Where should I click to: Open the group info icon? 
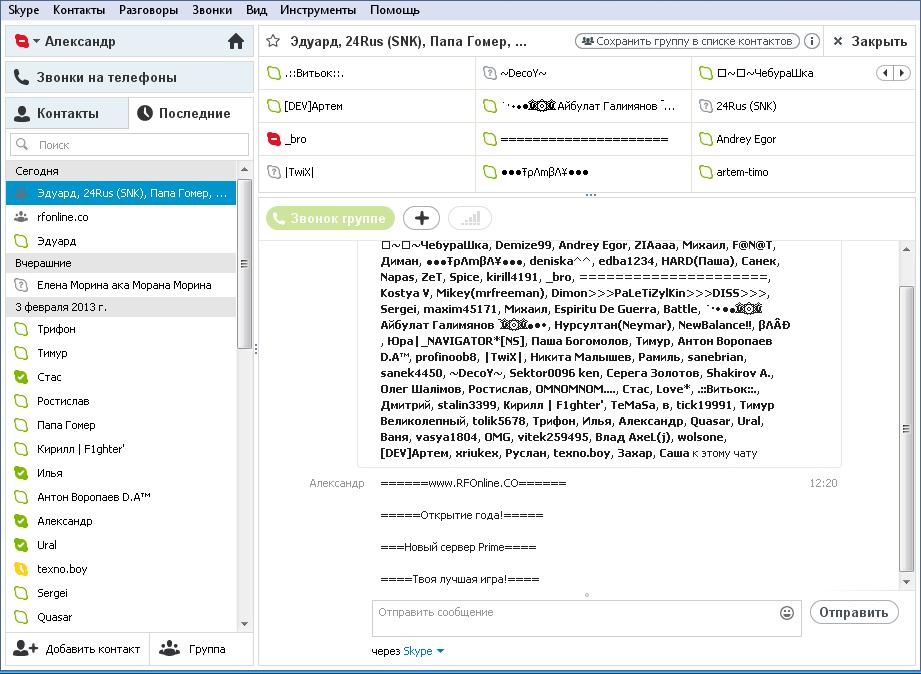(811, 41)
